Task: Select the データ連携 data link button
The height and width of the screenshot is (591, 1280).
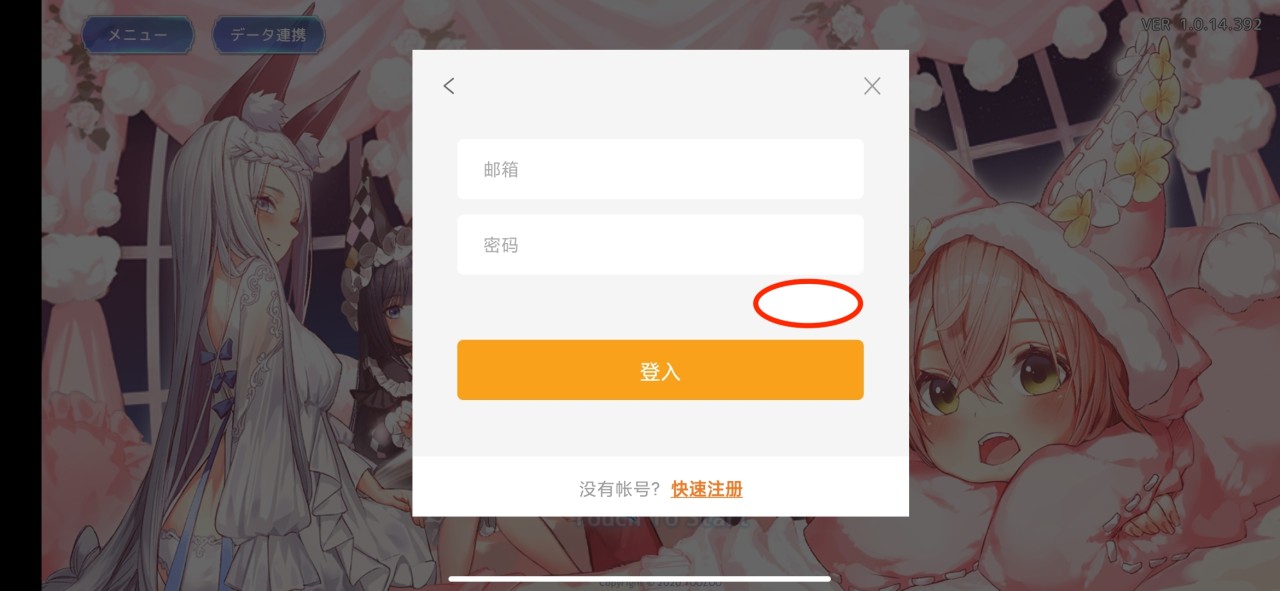Action: pos(268,35)
